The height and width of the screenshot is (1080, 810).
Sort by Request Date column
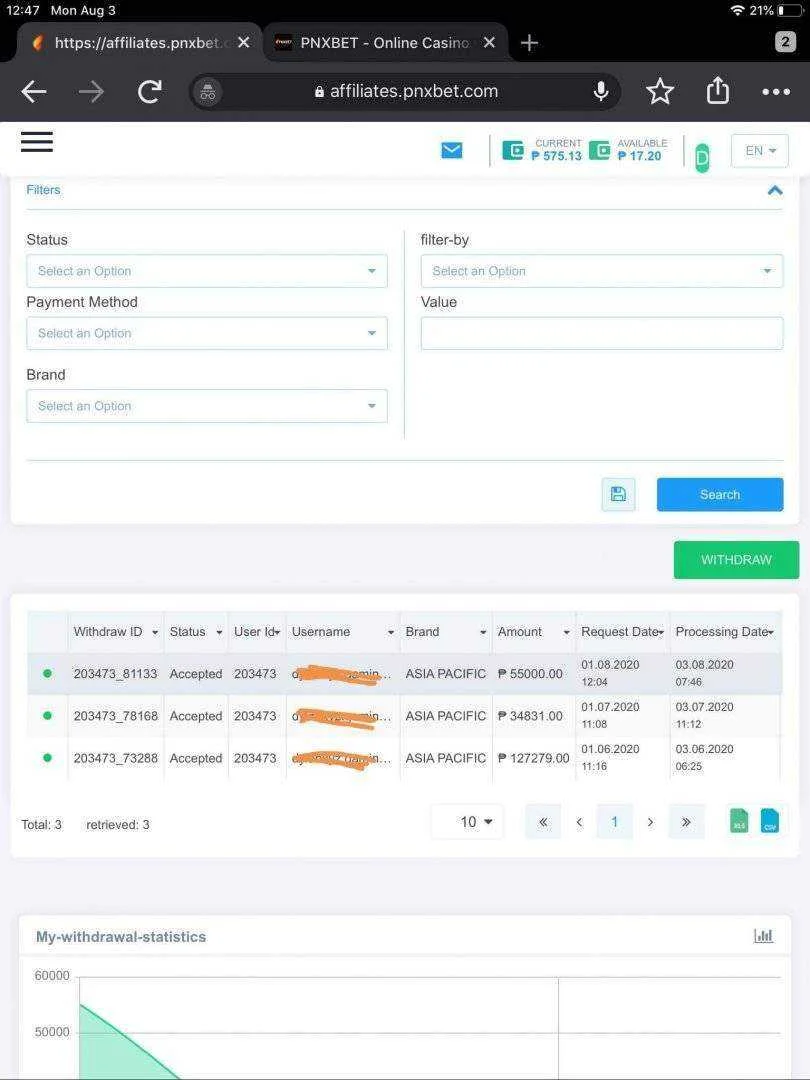tap(623, 632)
